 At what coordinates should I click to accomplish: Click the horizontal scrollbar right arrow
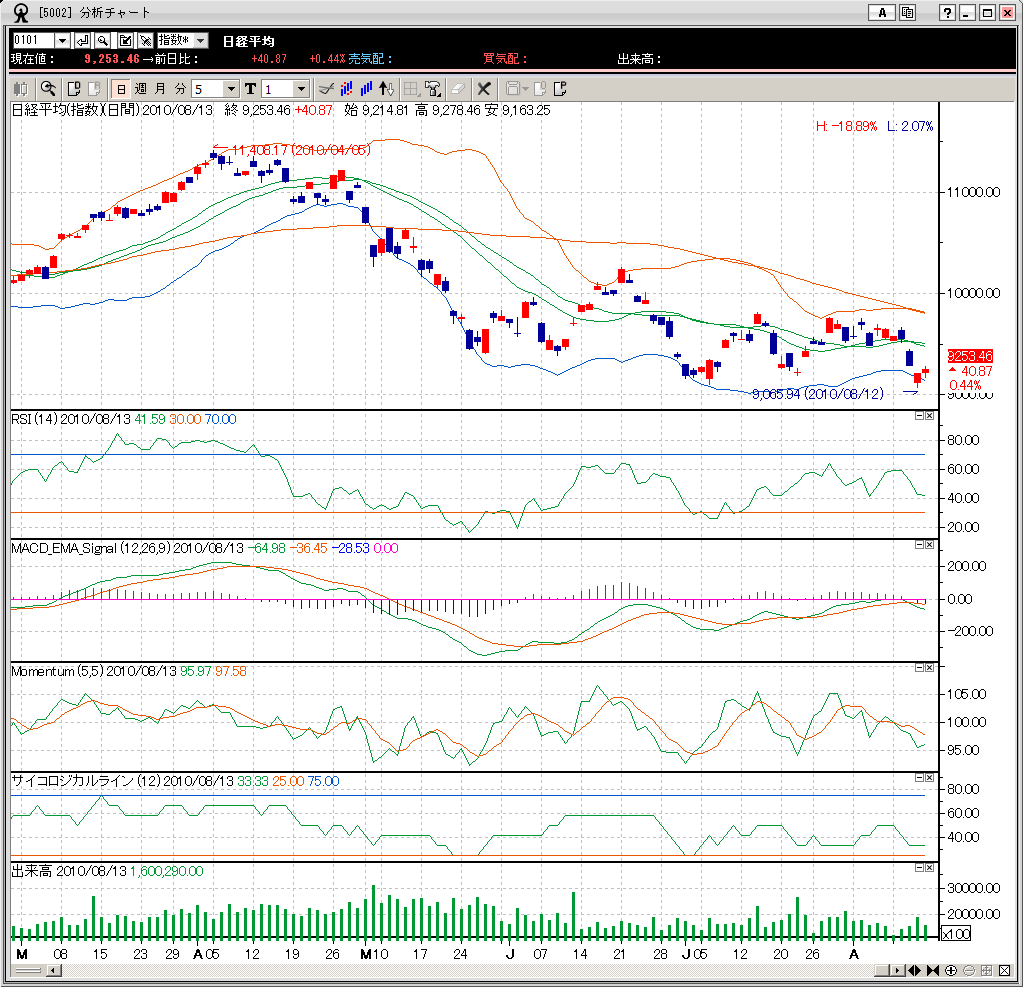pyautogui.click(x=897, y=970)
